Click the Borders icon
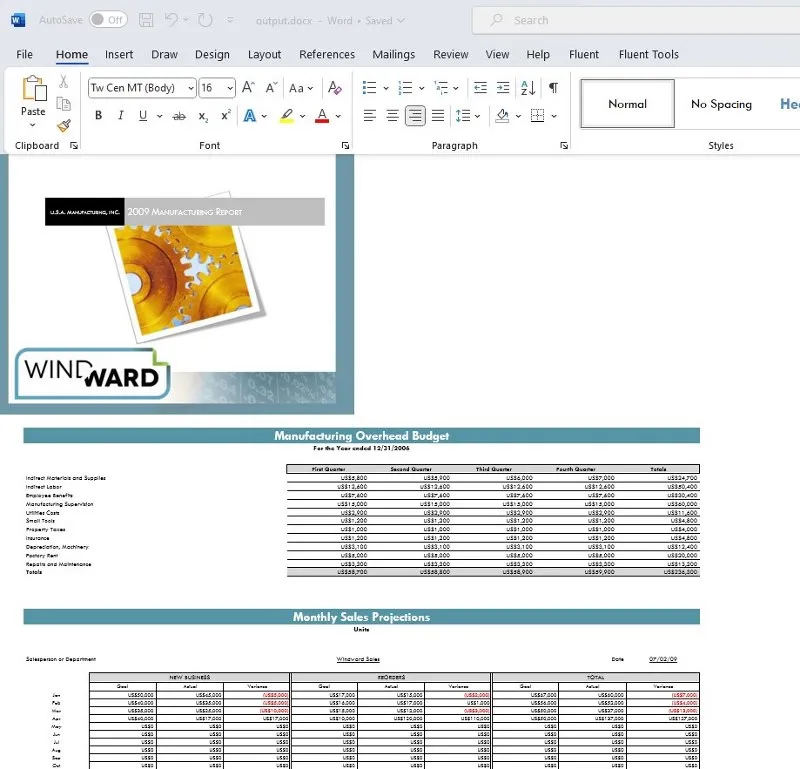800x769 pixels. pos(537,116)
